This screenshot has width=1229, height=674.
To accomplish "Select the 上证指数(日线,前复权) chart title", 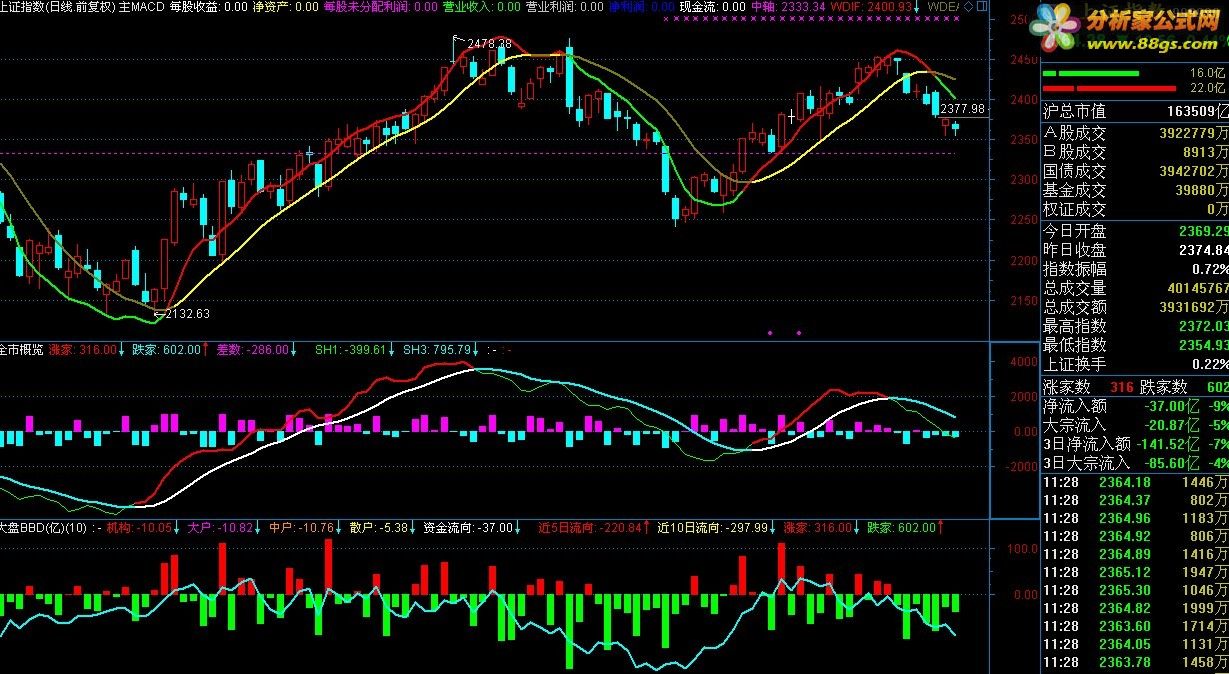I will [x=58, y=7].
